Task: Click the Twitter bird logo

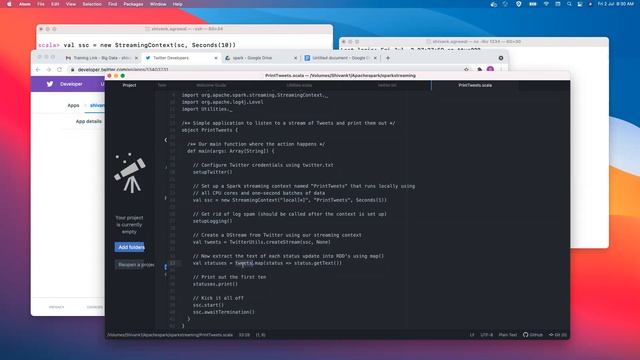Action: (50, 84)
